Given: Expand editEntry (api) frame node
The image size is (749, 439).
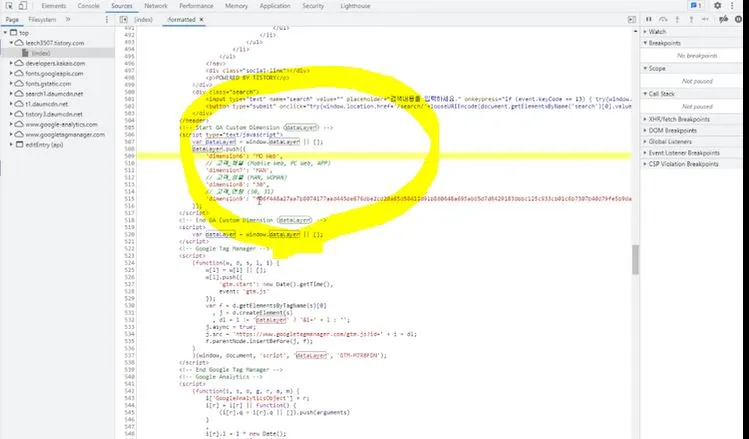Looking at the screenshot, I should pos(11,144).
